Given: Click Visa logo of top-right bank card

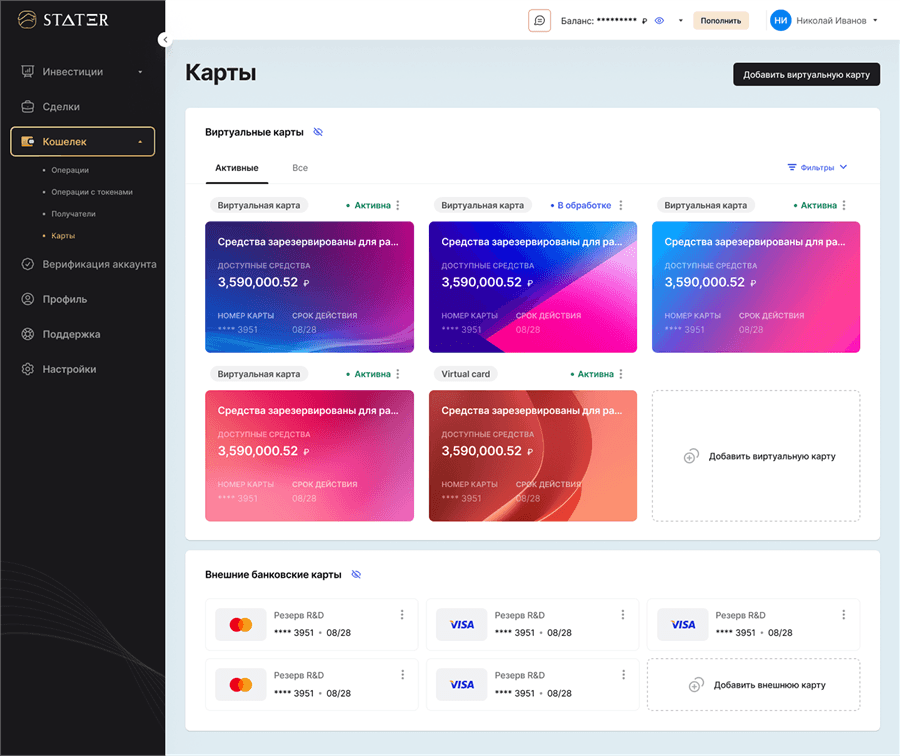Looking at the screenshot, I should 683,625.
